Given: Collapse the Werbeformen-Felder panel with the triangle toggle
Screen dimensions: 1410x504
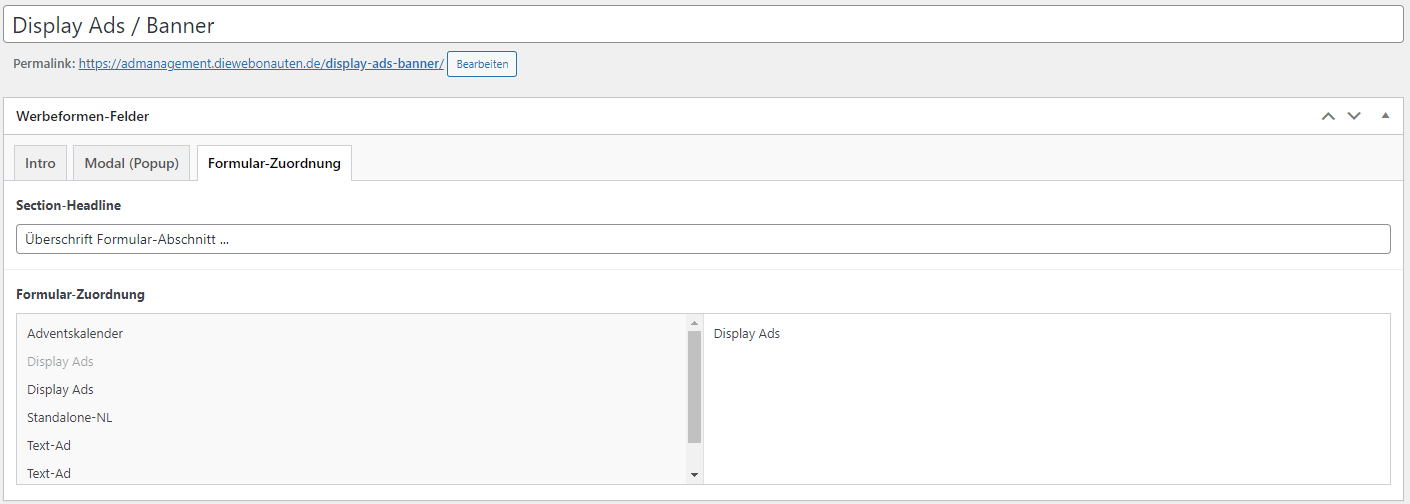Looking at the screenshot, I should click(x=1385, y=116).
